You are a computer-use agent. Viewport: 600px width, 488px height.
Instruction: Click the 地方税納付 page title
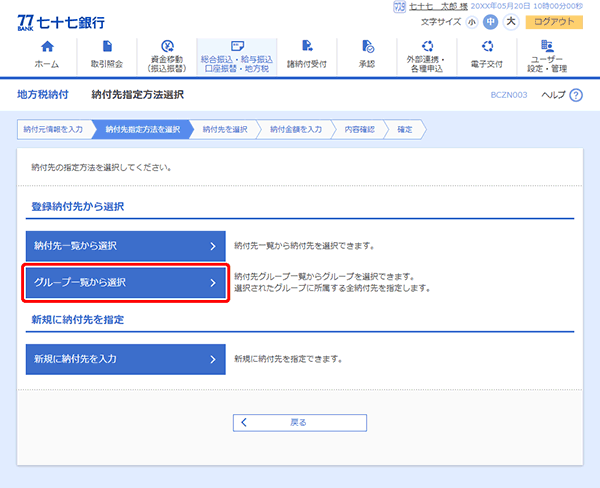43,95
